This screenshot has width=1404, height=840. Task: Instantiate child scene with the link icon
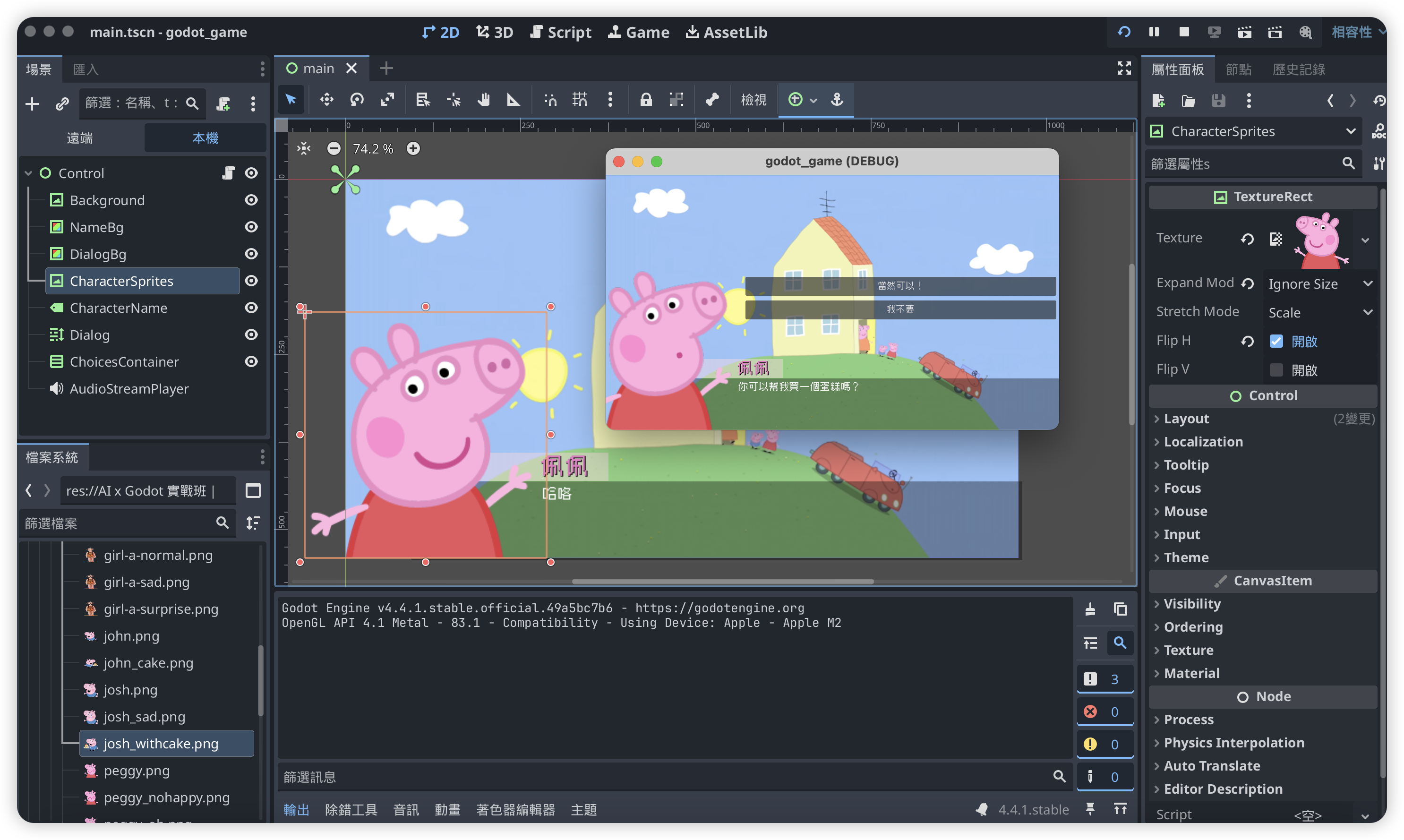(x=62, y=103)
